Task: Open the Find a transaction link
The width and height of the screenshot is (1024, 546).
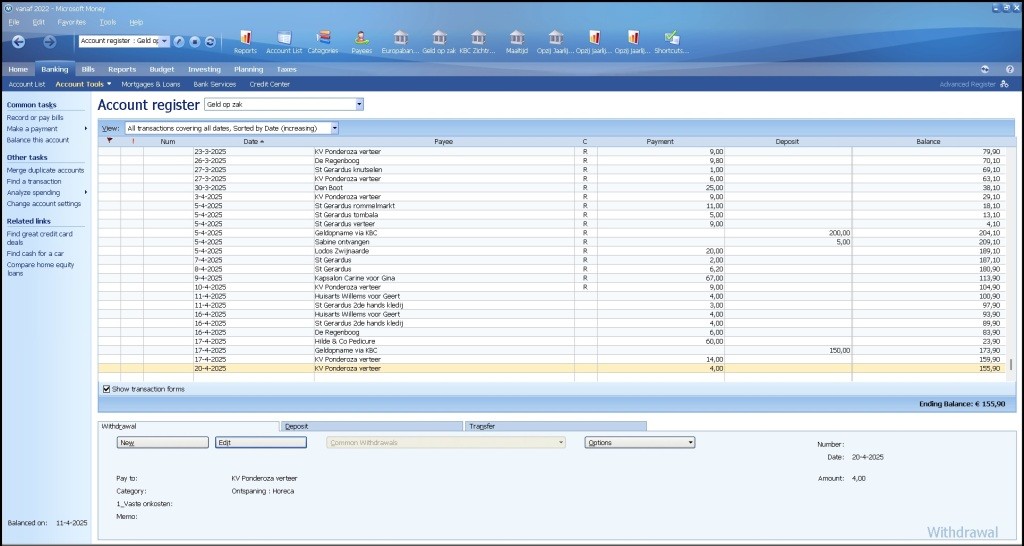Action: point(34,182)
